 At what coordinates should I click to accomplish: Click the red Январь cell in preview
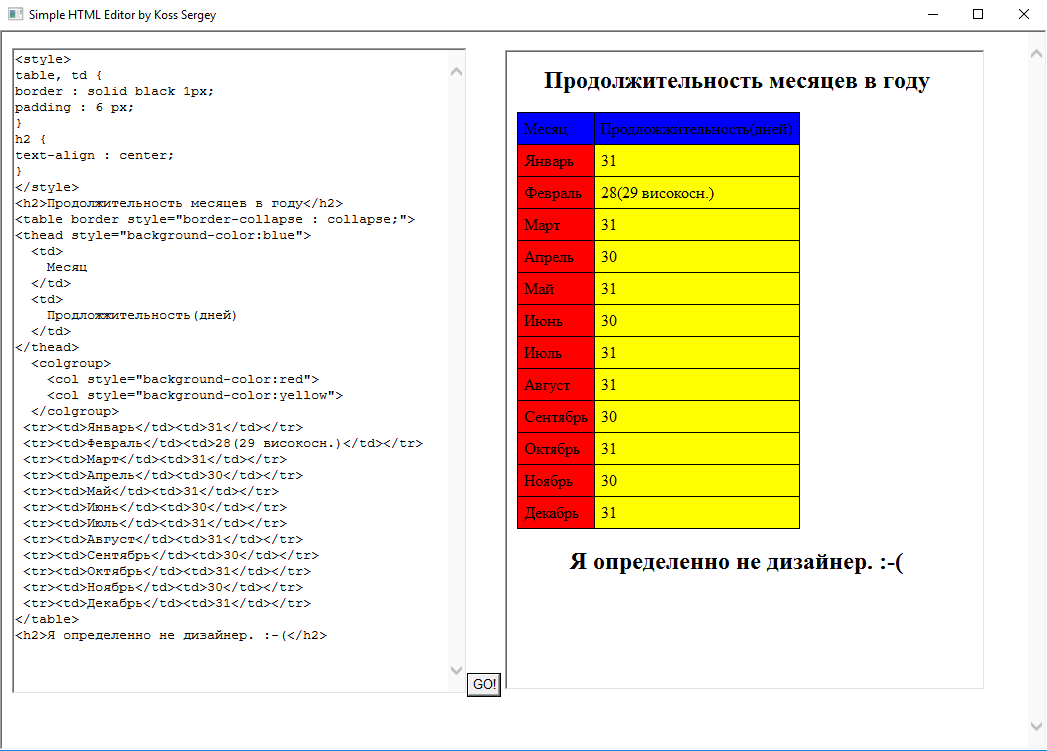556,161
